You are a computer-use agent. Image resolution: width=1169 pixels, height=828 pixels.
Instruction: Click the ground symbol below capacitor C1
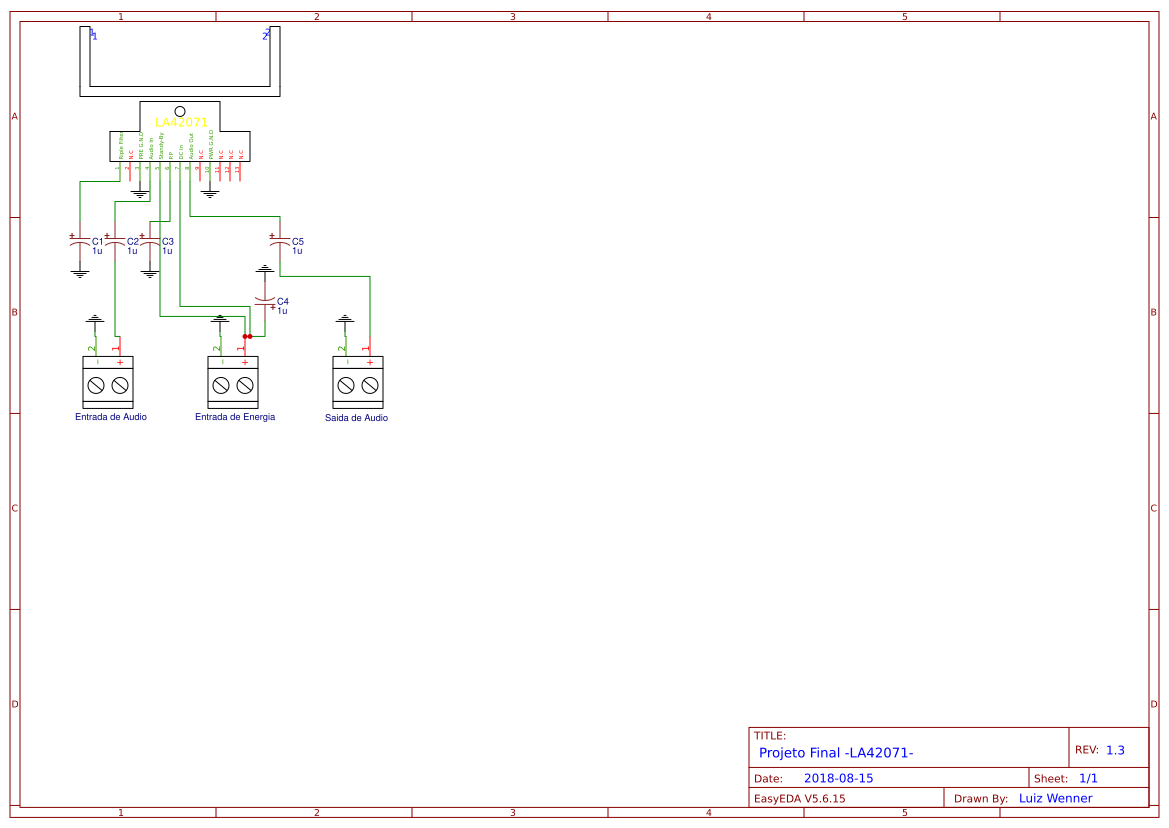coord(78,270)
